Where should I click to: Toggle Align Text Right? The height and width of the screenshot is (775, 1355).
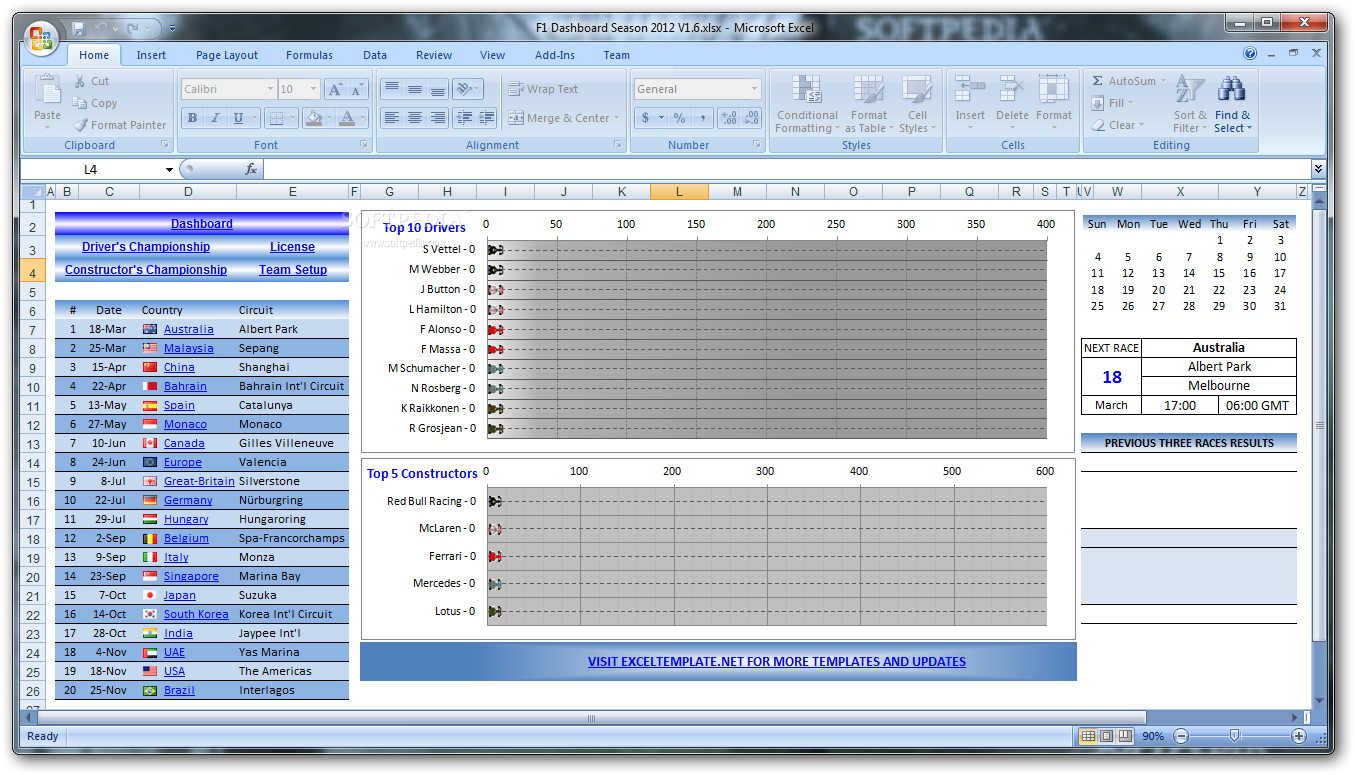click(437, 118)
